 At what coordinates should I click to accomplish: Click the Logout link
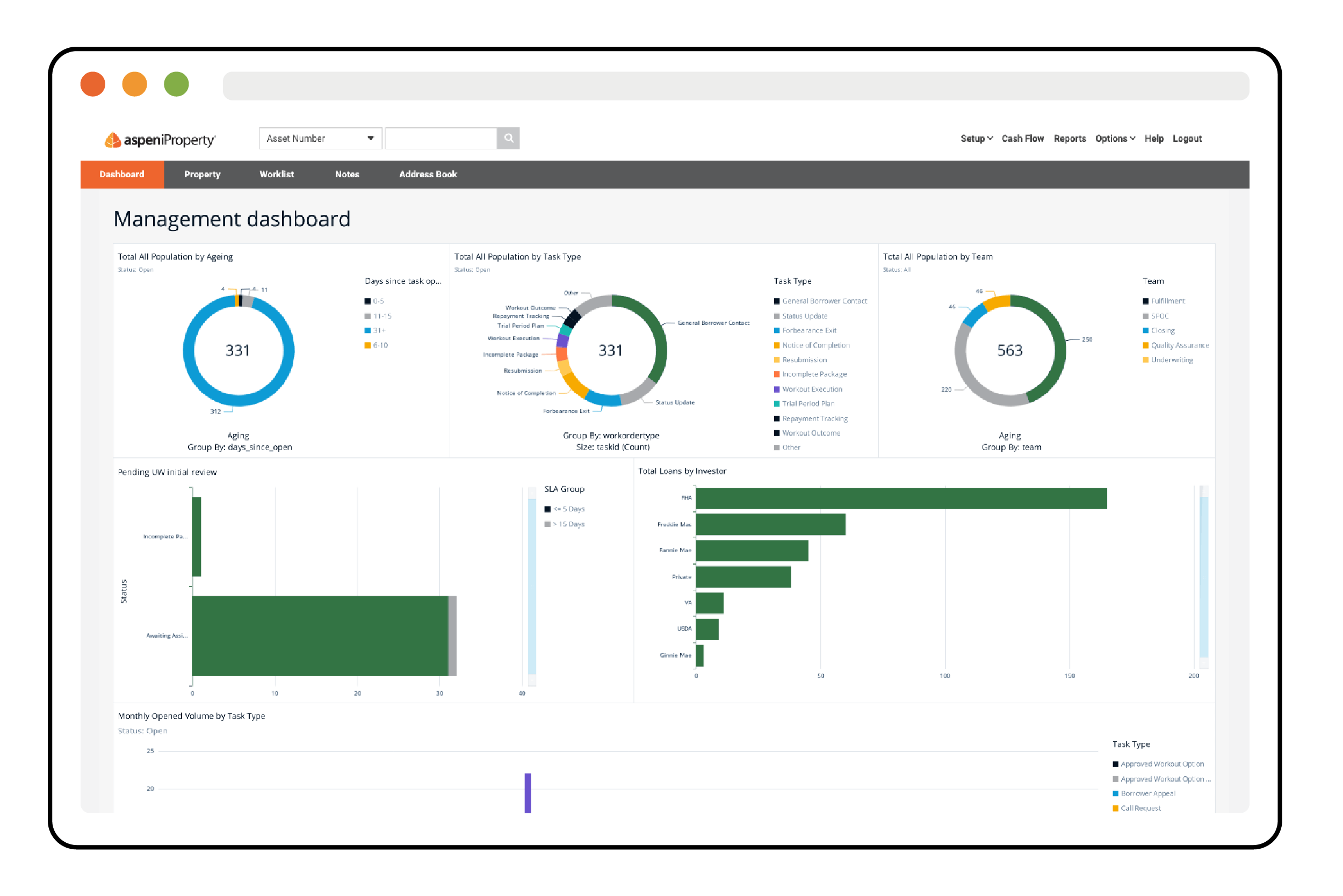pos(1187,138)
